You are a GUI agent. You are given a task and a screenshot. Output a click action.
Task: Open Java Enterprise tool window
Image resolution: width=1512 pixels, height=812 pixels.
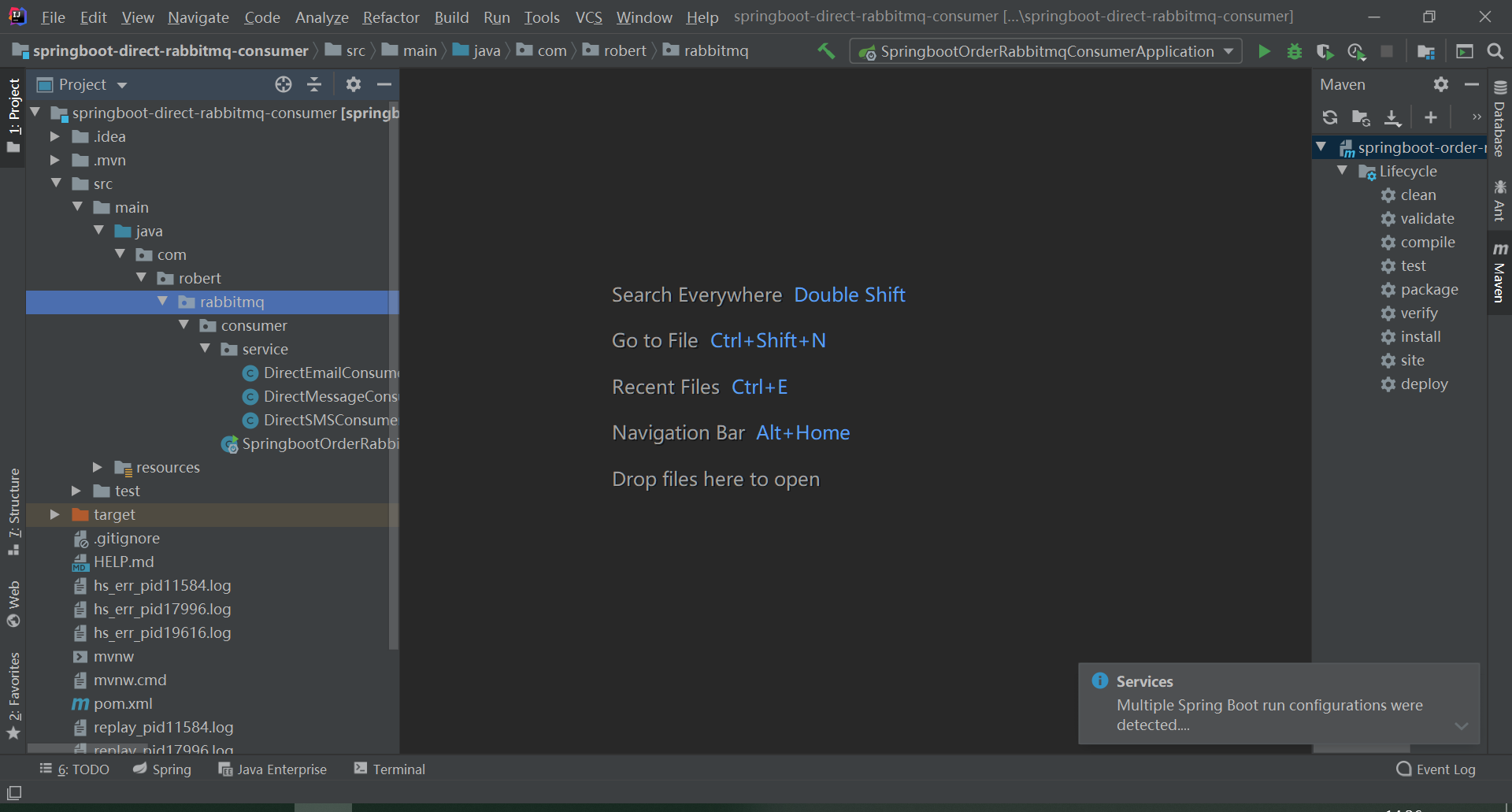tap(272, 769)
